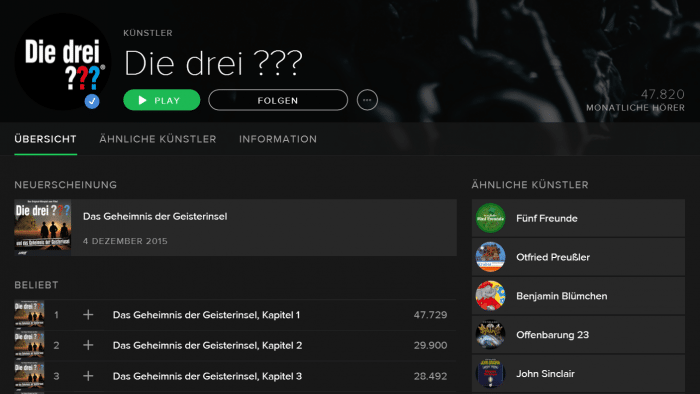The image size is (700, 394).
Task: Click the blue verified artist checkmark badge
Action: click(92, 101)
